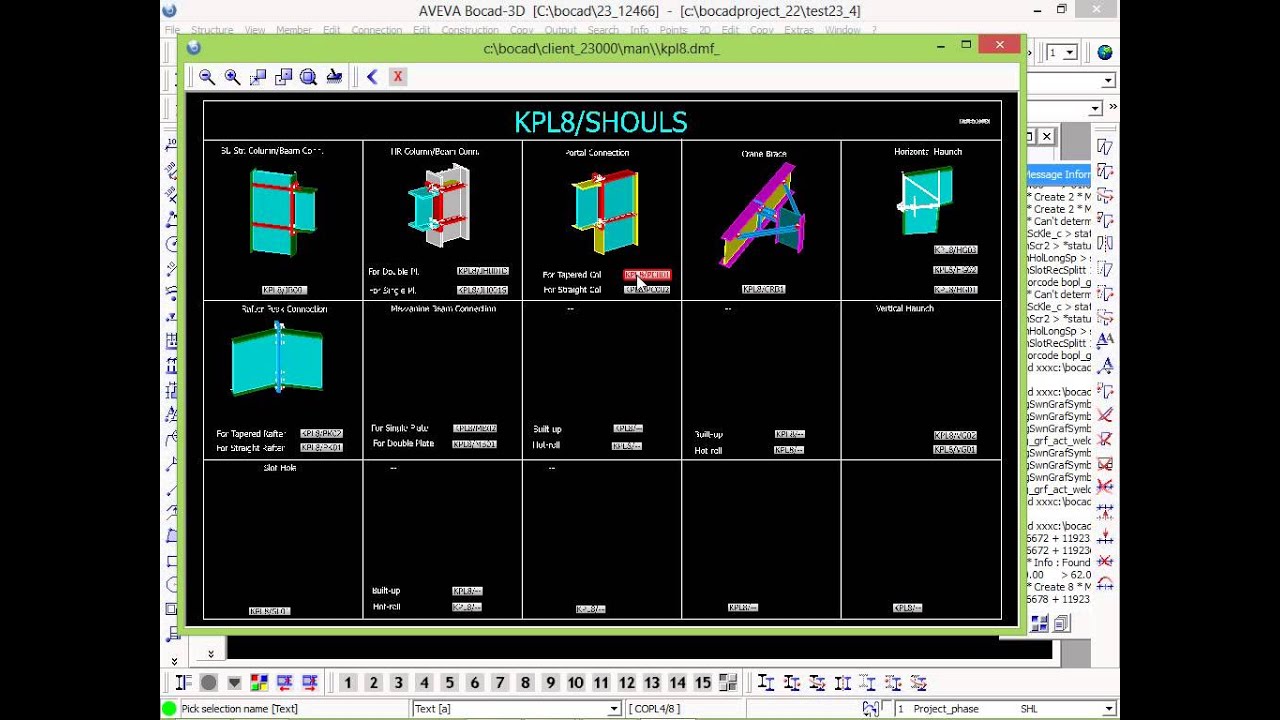Click the single A text style icon
The image size is (1280, 720).
pos(1105,365)
